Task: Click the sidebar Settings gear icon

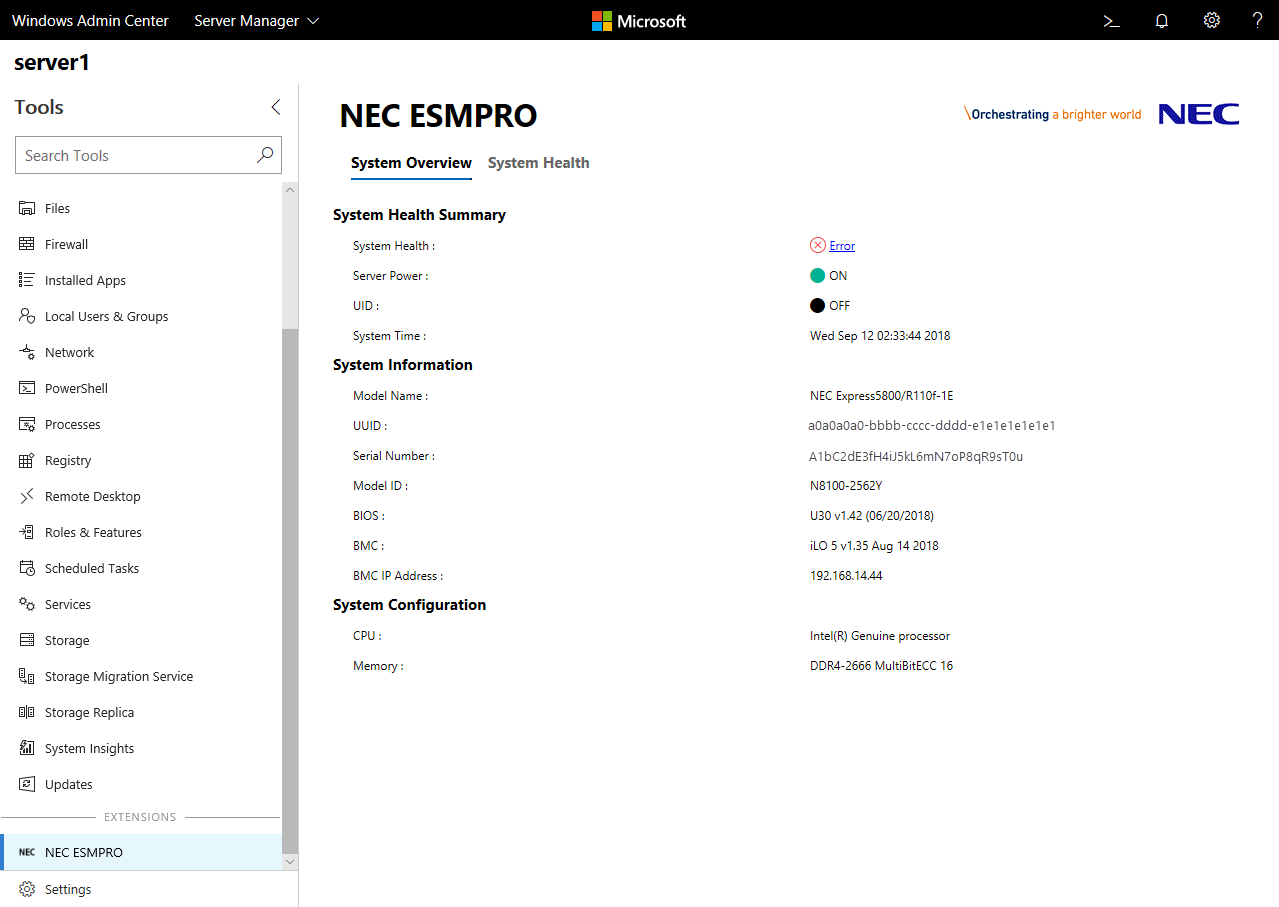Action: [27, 889]
